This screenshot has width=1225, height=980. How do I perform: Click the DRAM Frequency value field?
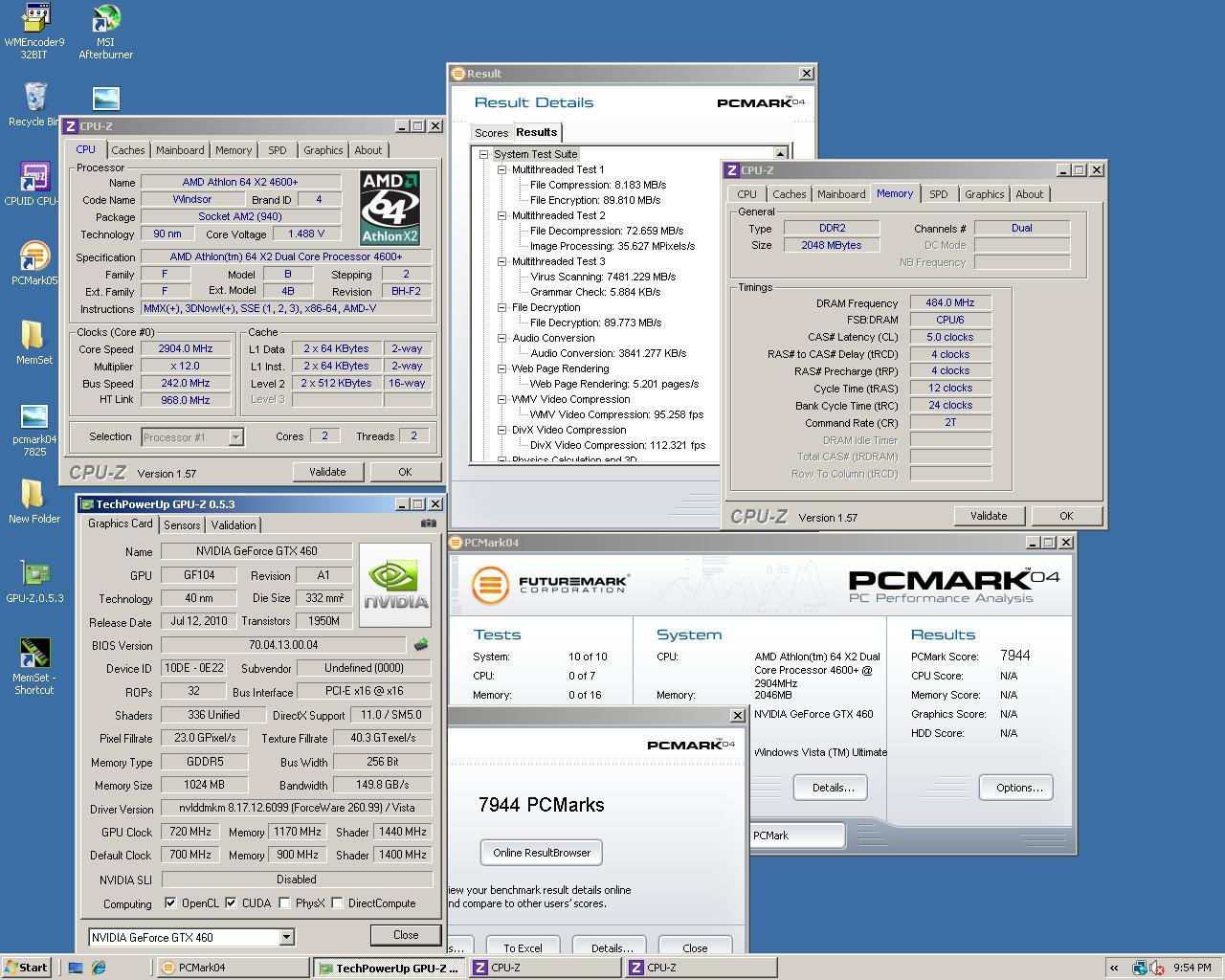[950, 302]
